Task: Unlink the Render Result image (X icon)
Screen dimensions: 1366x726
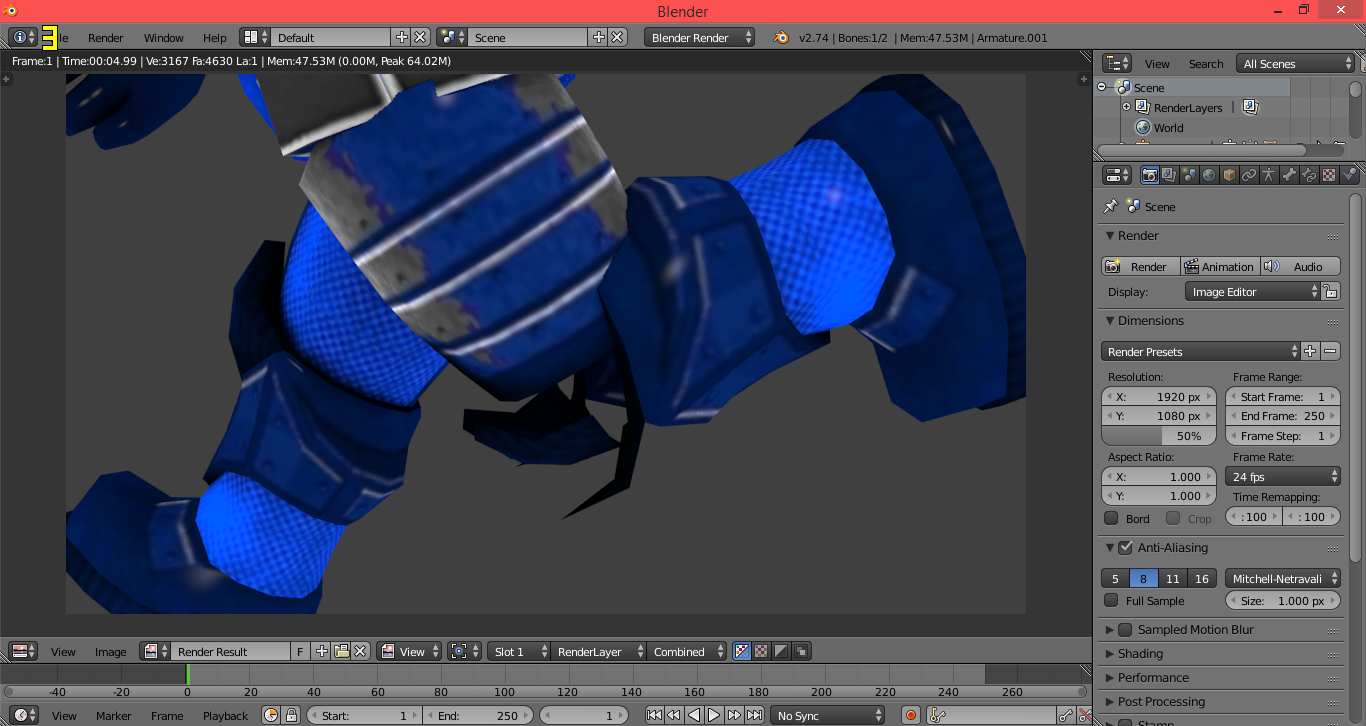Action: point(361,651)
